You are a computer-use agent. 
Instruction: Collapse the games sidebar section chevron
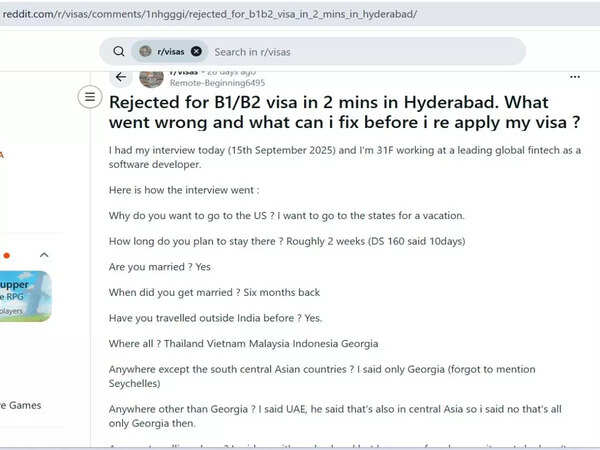(44, 255)
